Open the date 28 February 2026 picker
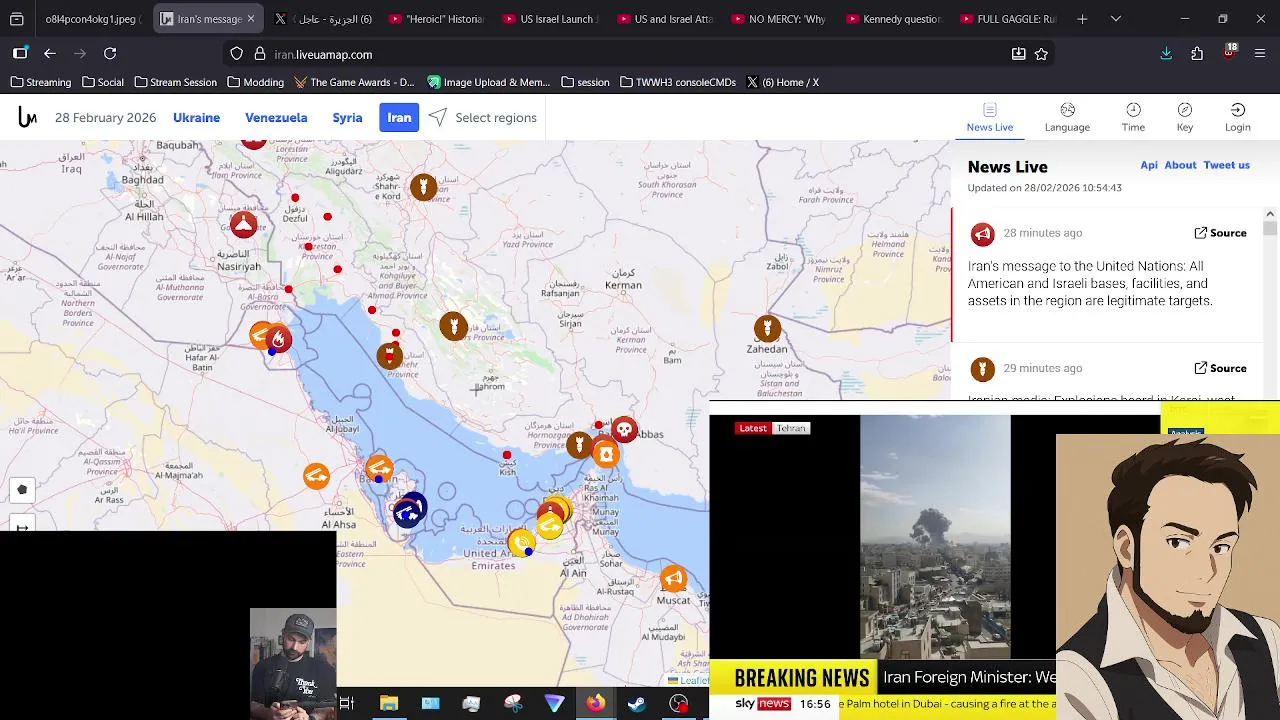This screenshot has width=1280, height=720. pyautogui.click(x=105, y=118)
